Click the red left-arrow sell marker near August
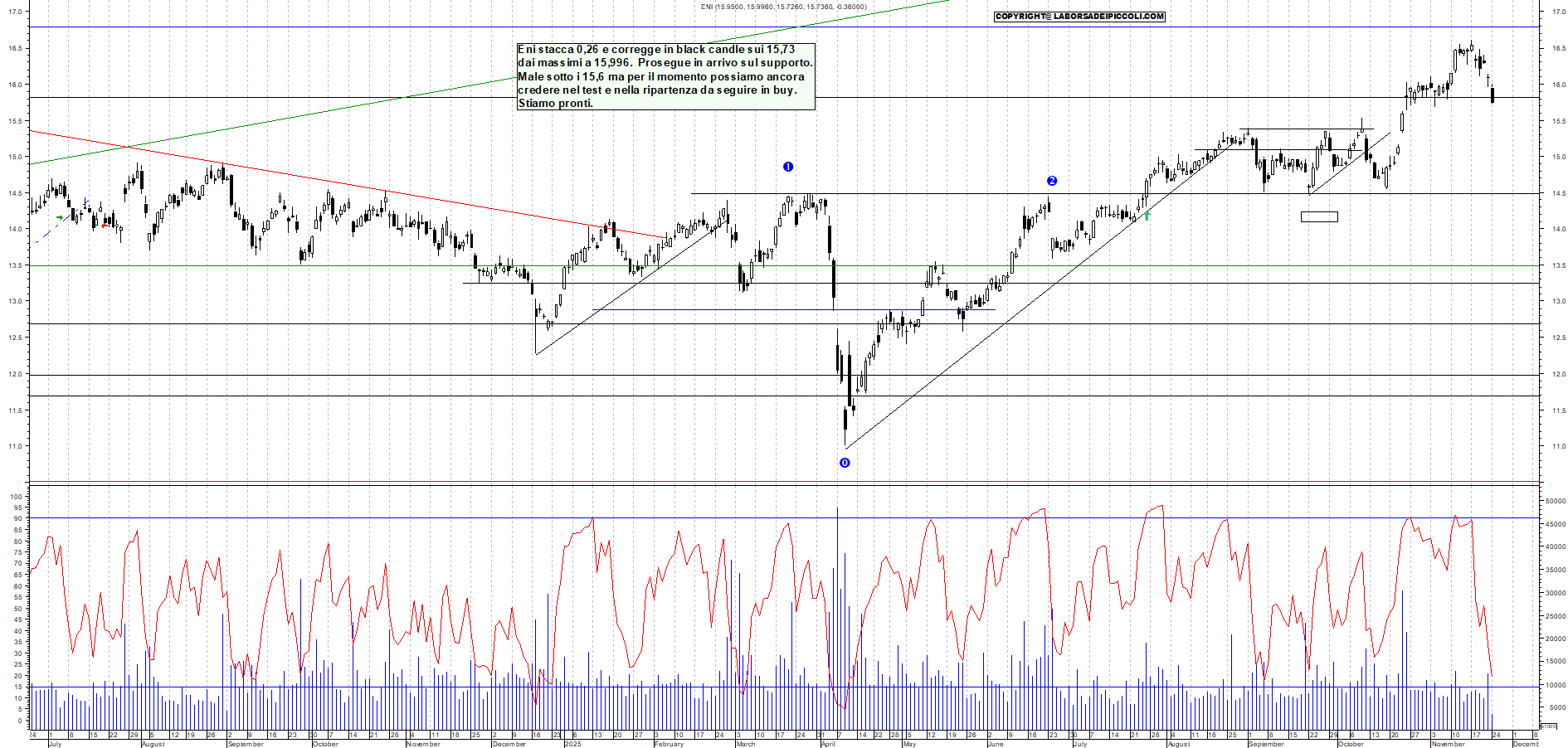This screenshot has width=1568, height=748. point(105,224)
